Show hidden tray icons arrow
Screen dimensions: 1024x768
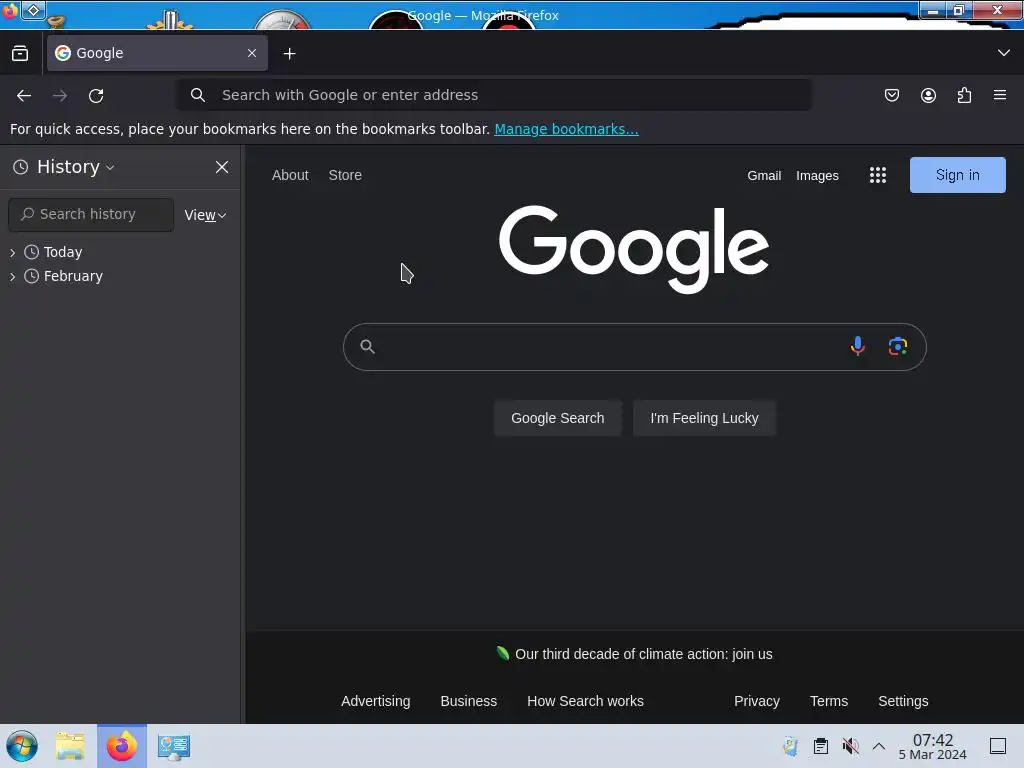tap(879, 746)
